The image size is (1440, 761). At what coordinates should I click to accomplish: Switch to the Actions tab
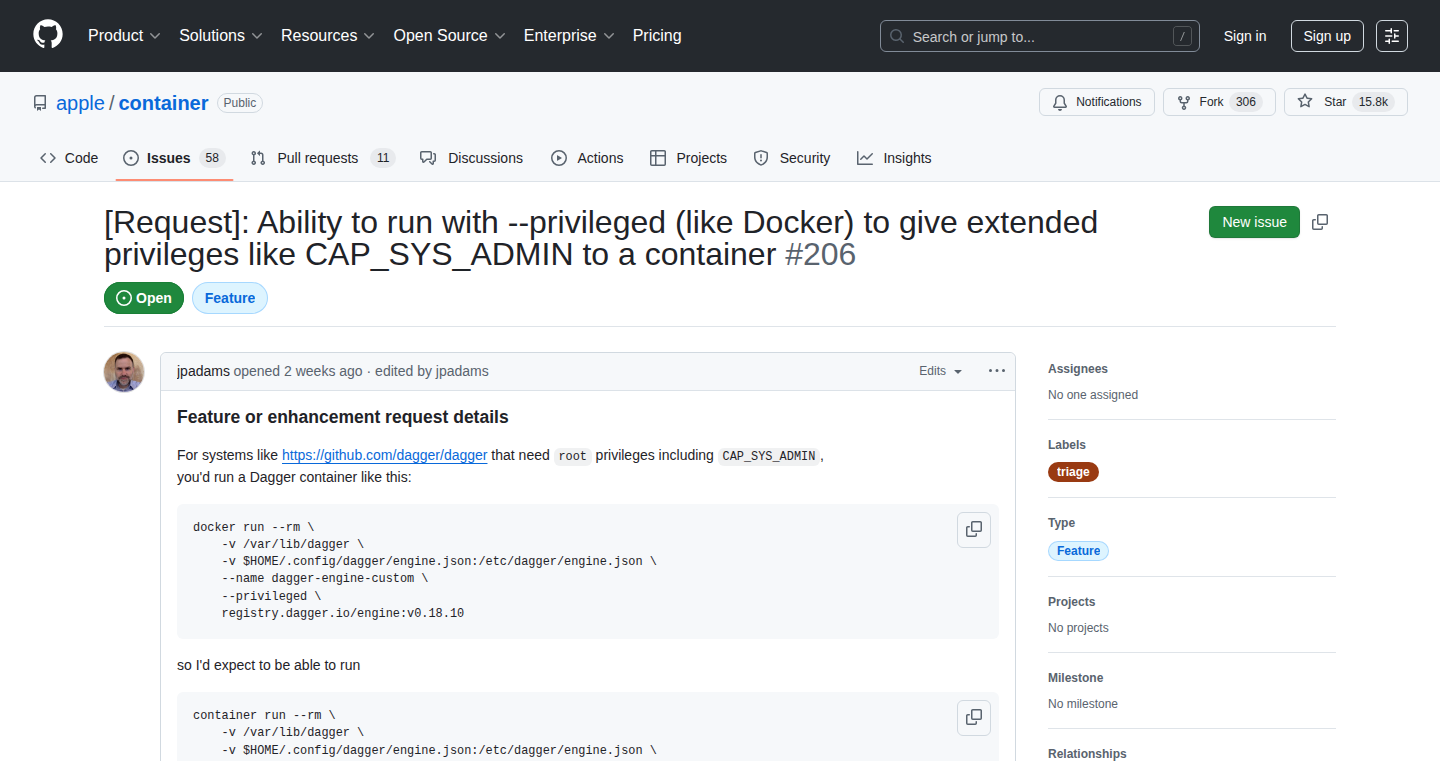587,158
